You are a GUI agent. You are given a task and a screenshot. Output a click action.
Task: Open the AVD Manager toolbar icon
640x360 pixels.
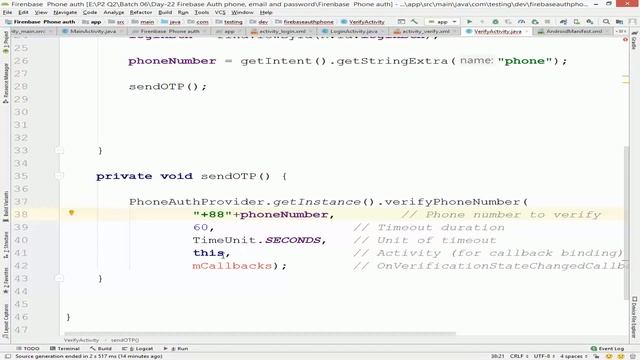(x=577, y=22)
